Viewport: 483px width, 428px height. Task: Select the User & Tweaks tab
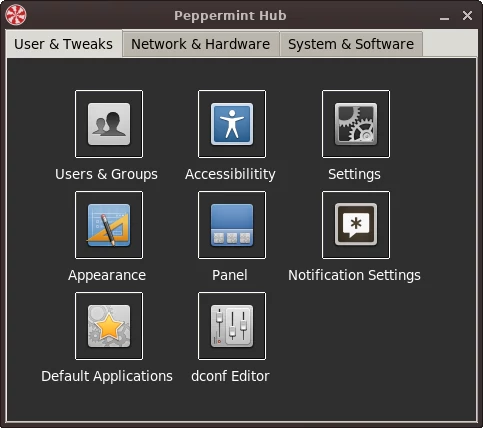point(64,44)
